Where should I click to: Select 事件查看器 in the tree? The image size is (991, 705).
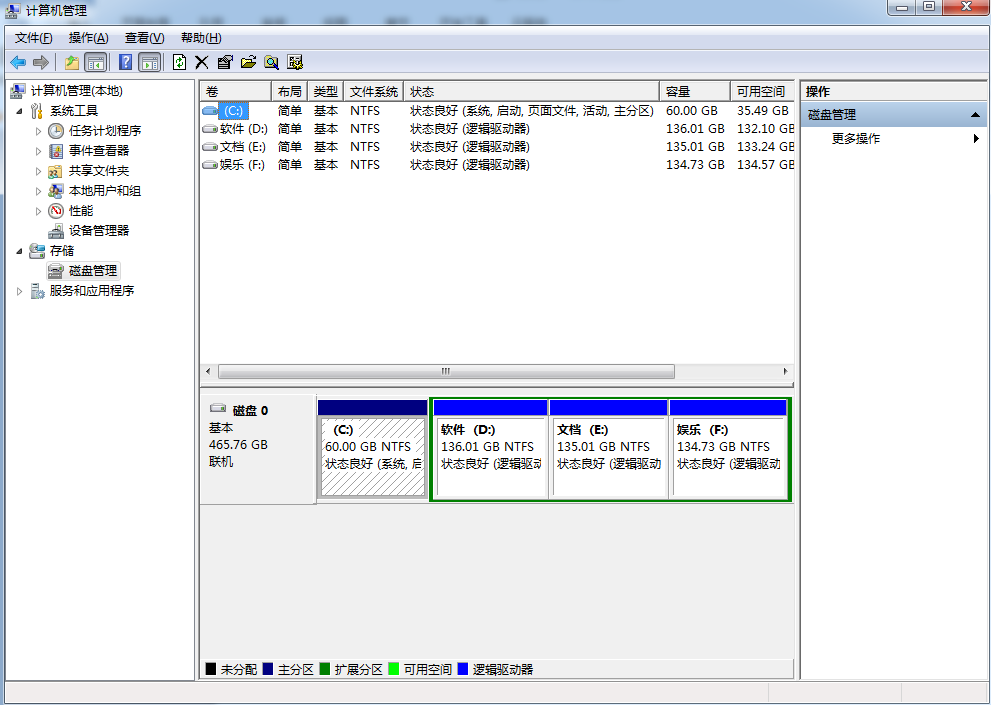99,150
